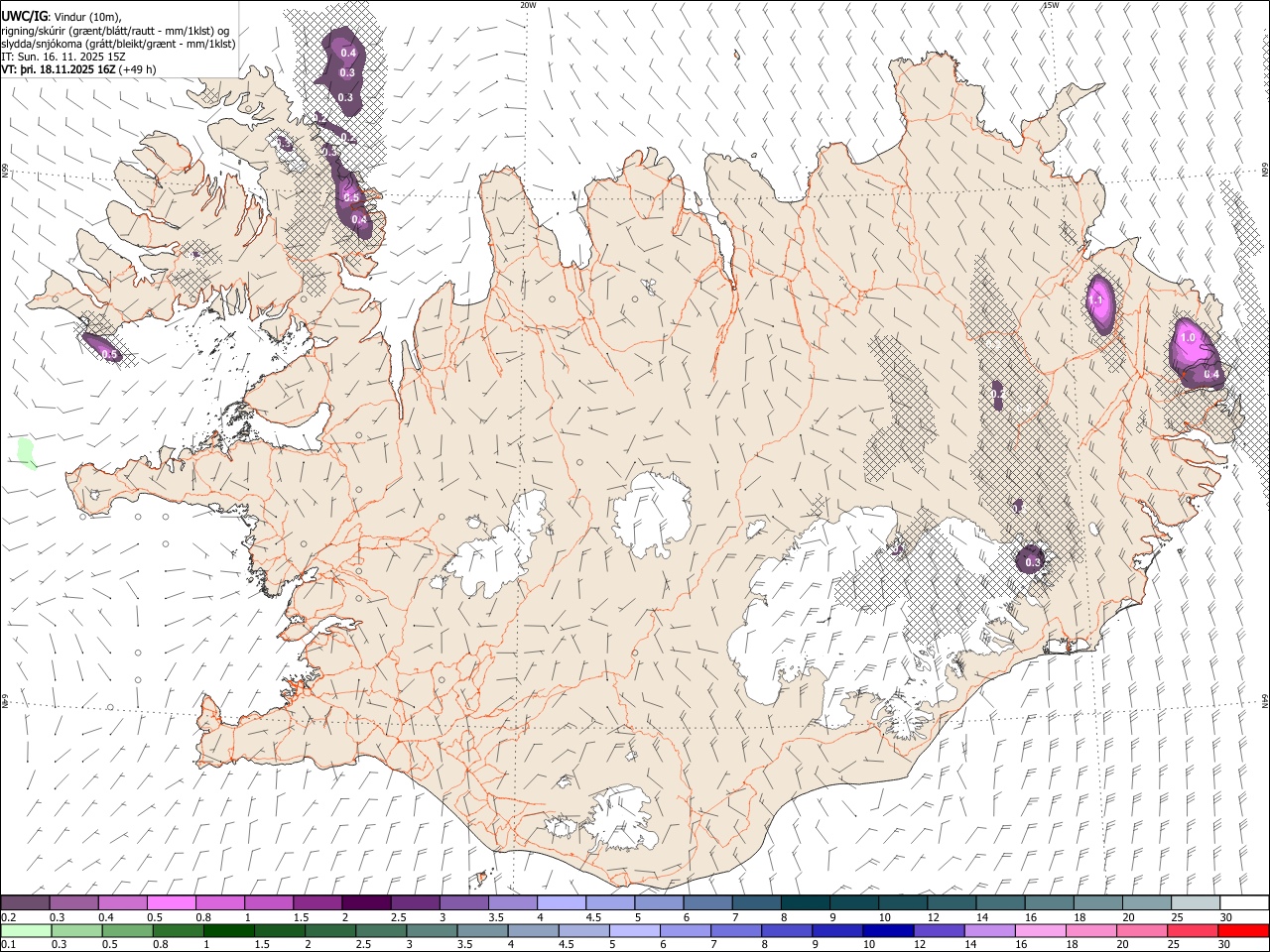
Task: Pick the dark teal upper swatch between 8 and 9
Action: pyautogui.click(x=805, y=902)
